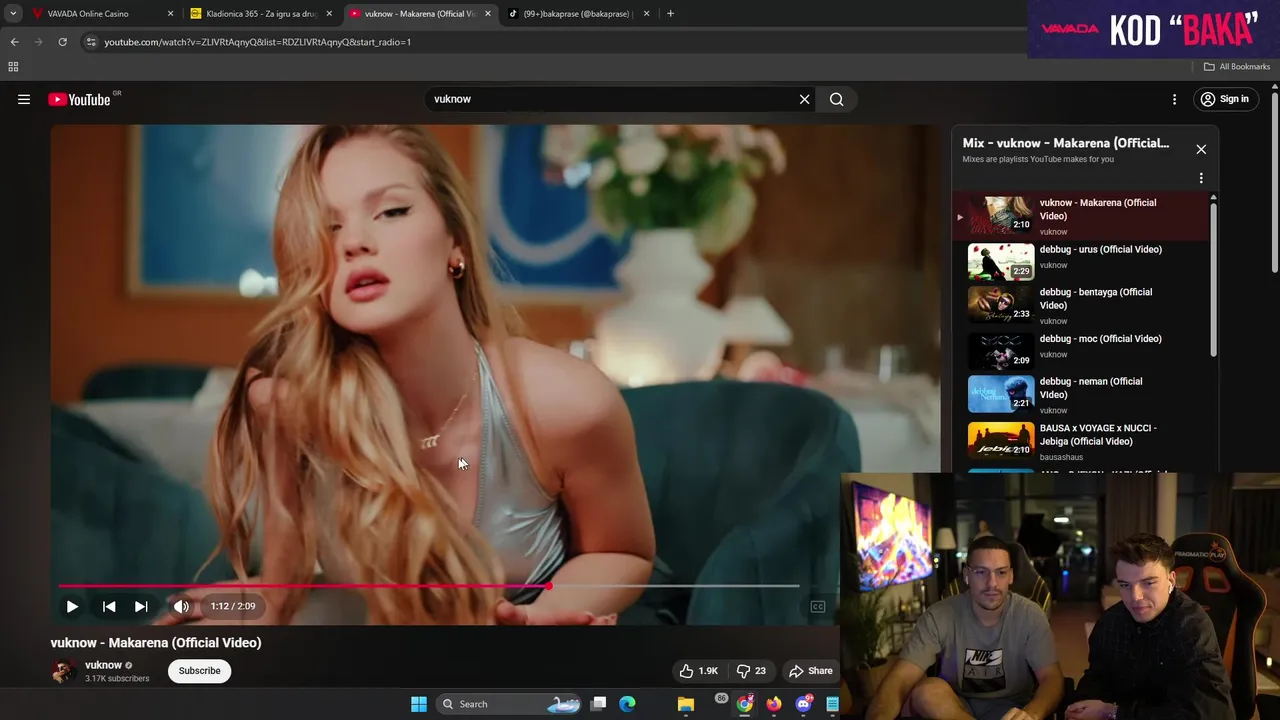Open Firefox from the taskbar
Image resolution: width=1280 pixels, height=720 pixels.
[x=774, y=704]
